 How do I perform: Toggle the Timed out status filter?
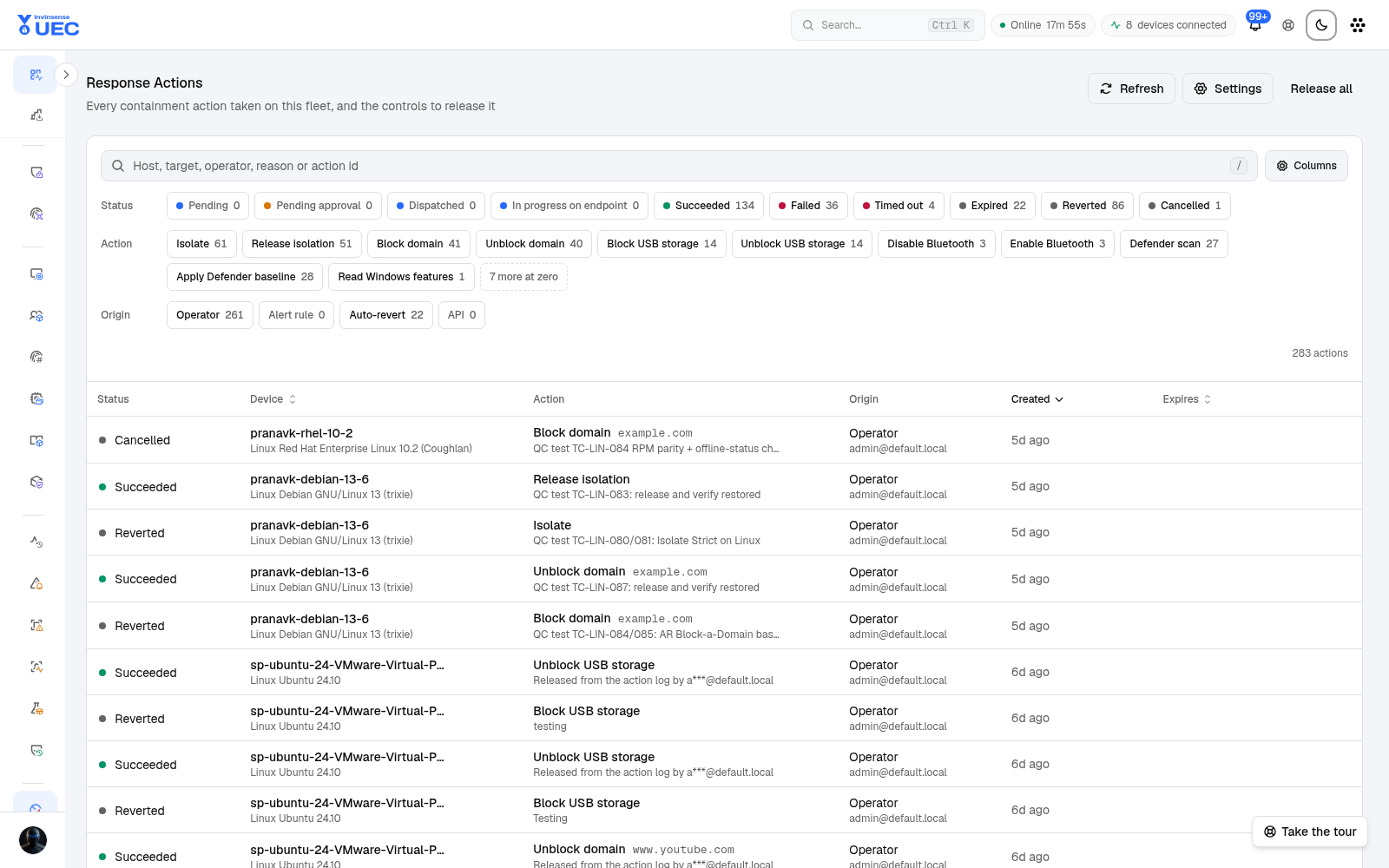(899, 206)
